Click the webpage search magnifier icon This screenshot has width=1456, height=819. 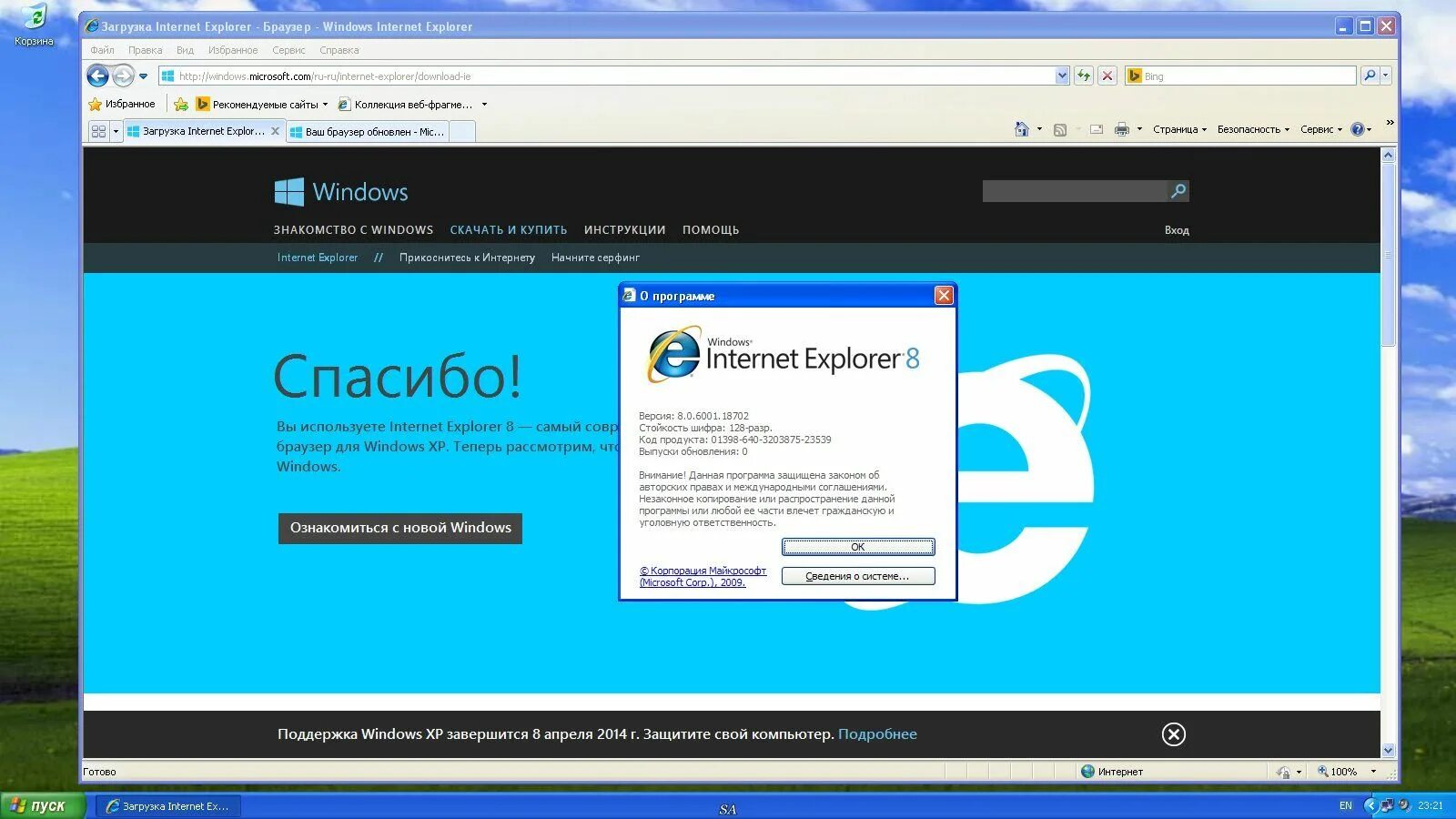(1178, 191)
